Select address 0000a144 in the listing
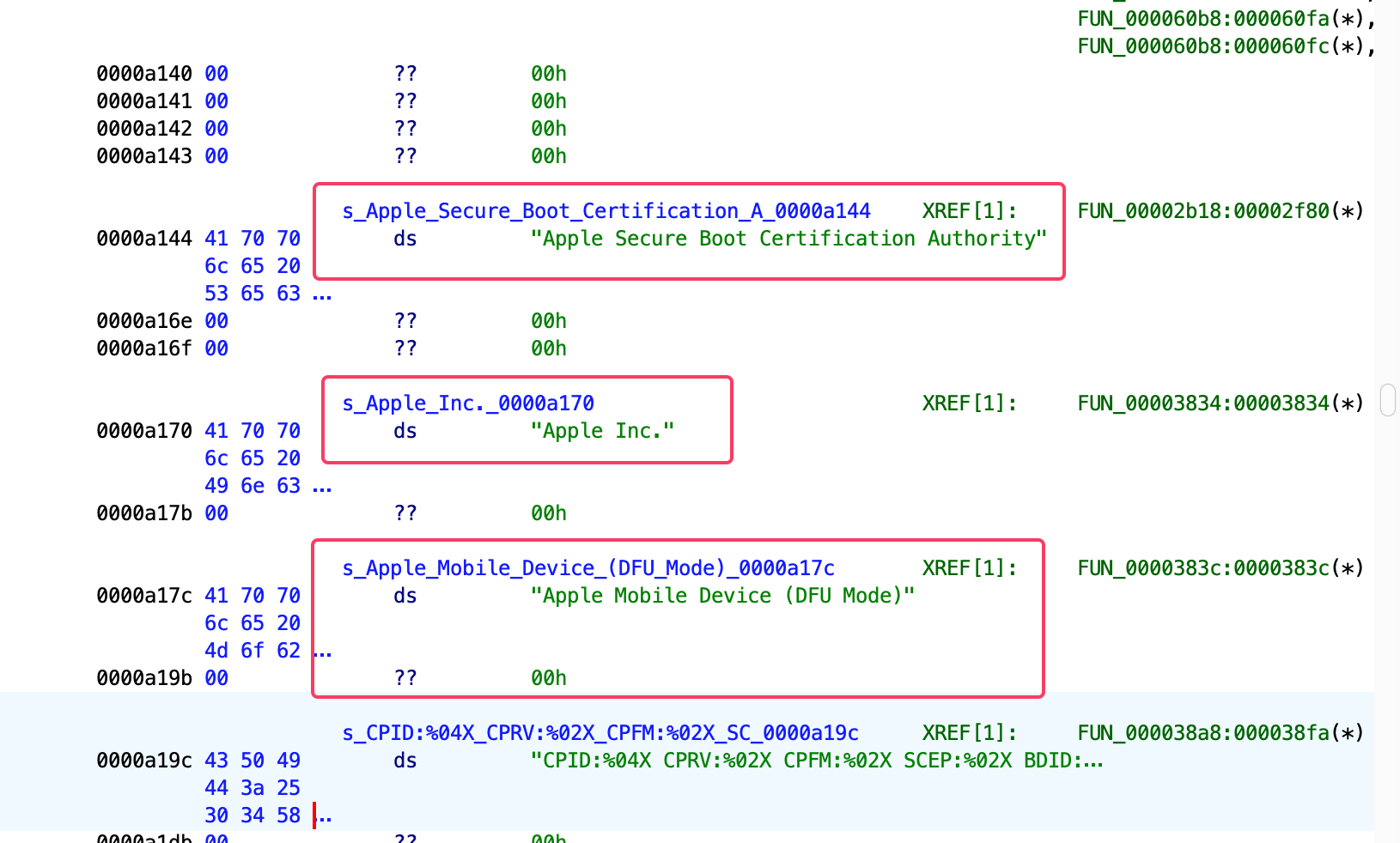The height and width of the screenshot is (843, 1400). 144,239
